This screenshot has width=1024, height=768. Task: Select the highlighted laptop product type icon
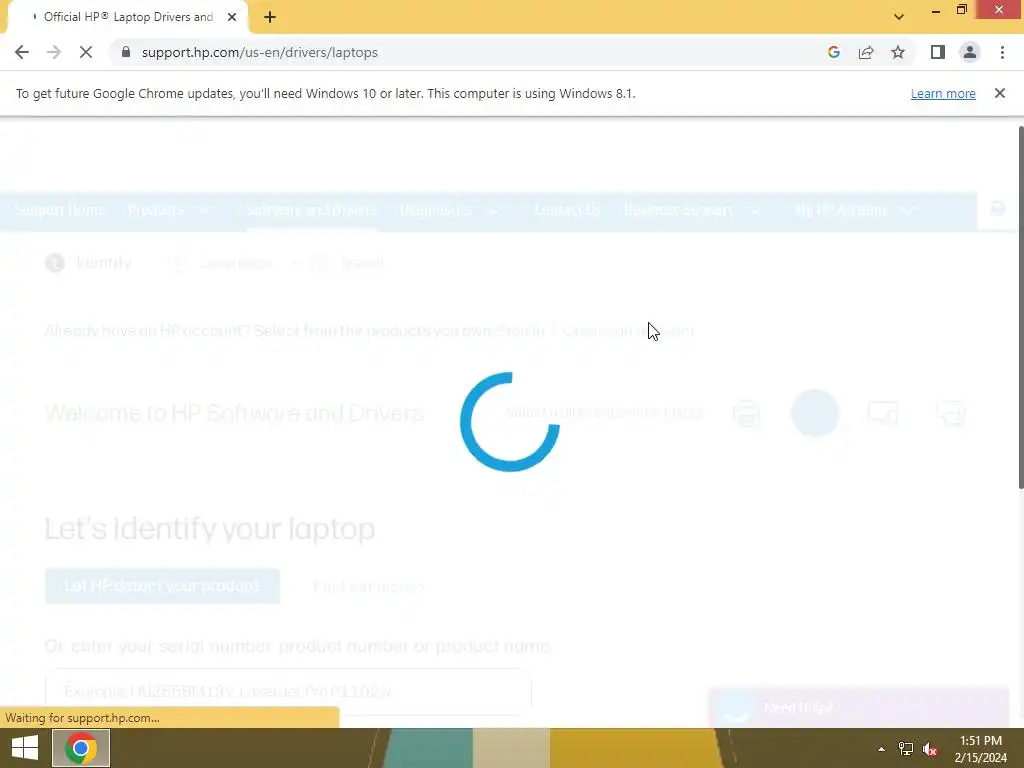click(814, 413)
